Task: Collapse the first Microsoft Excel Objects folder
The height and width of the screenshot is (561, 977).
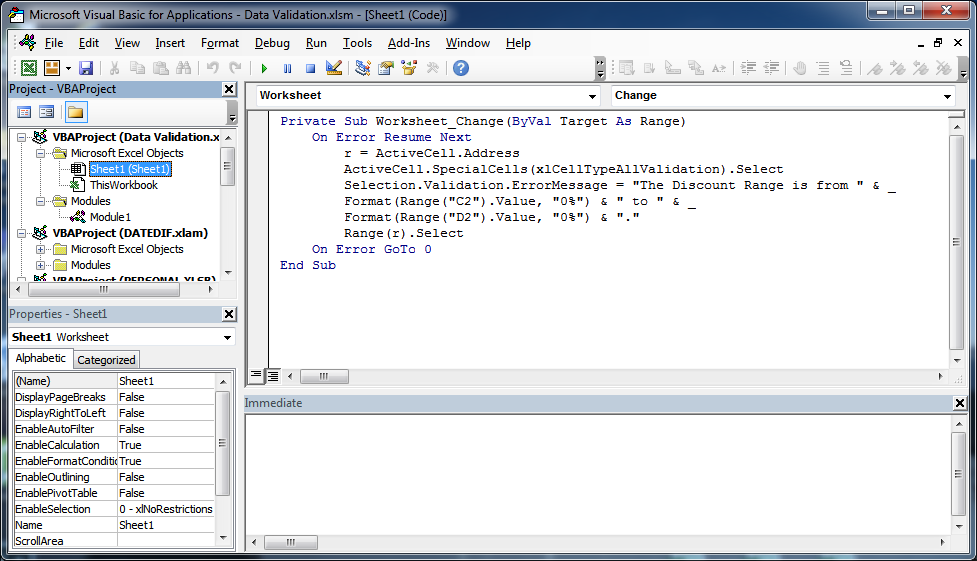Action: pos(41,153)
